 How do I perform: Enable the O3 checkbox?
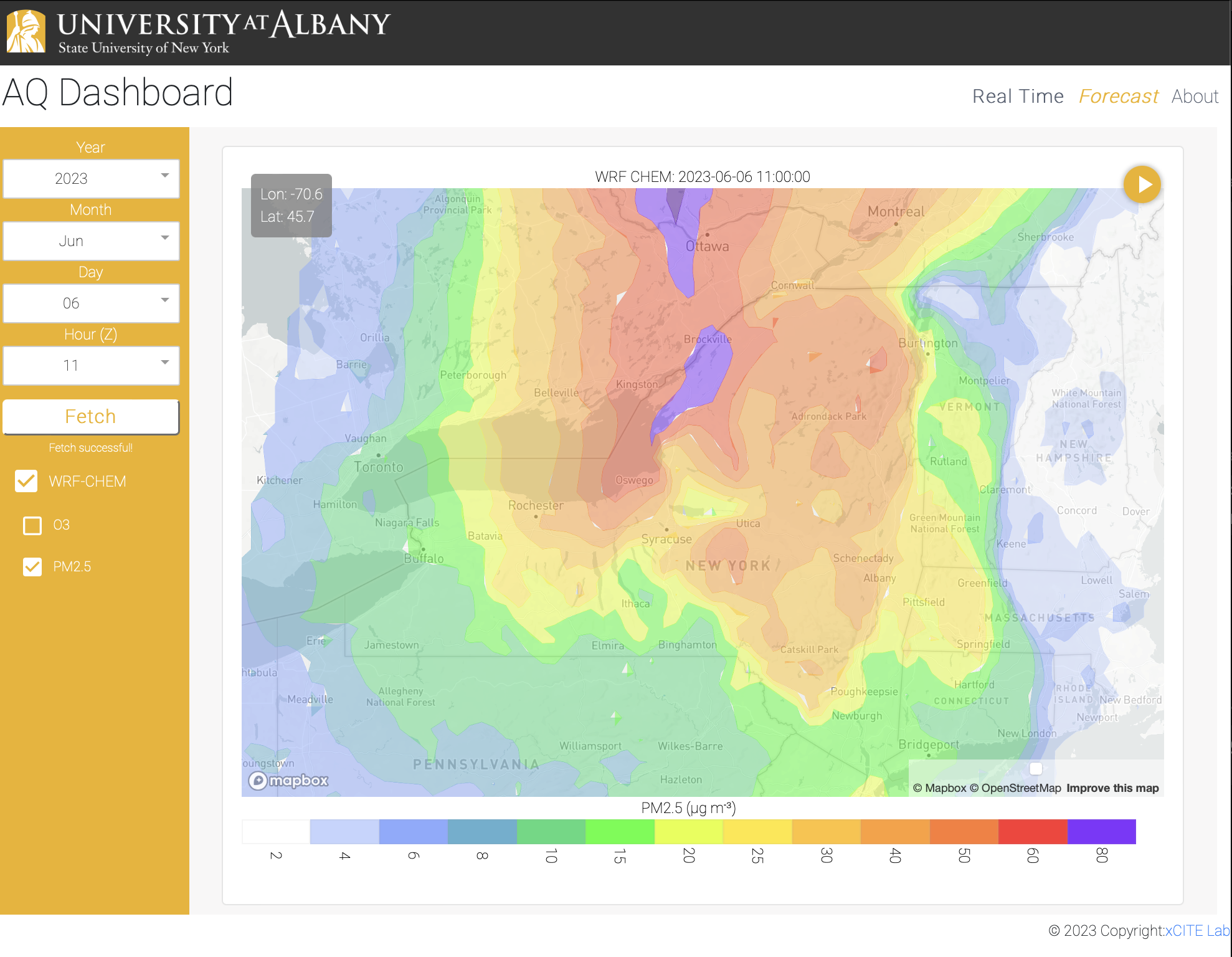click(x=32, y=525)
